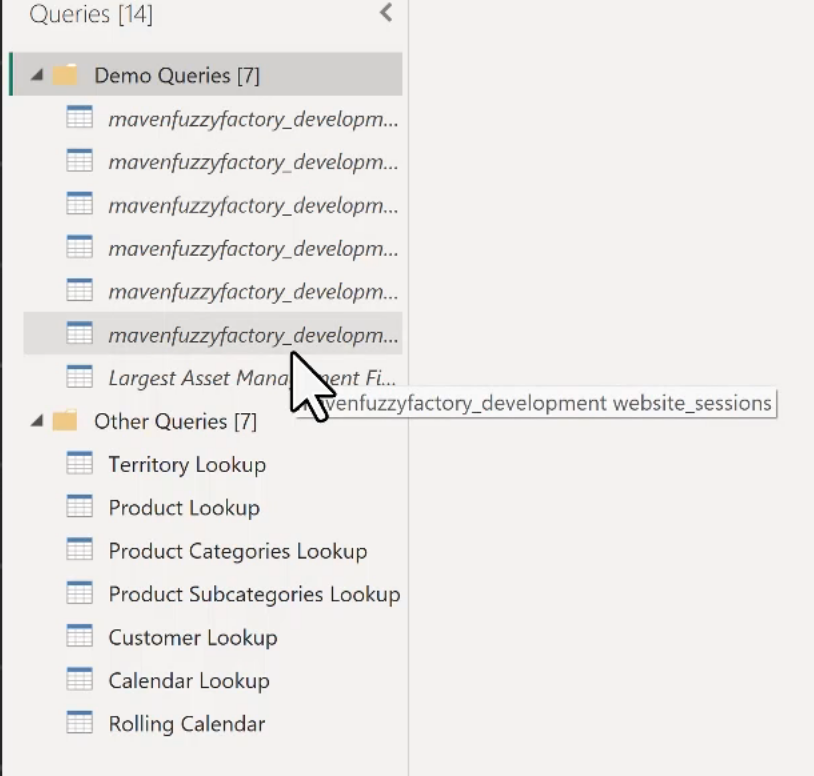Select the second mavenfuzzyfactory query in Demo Queries
814x776 pixels.
[x=252, y=162]
